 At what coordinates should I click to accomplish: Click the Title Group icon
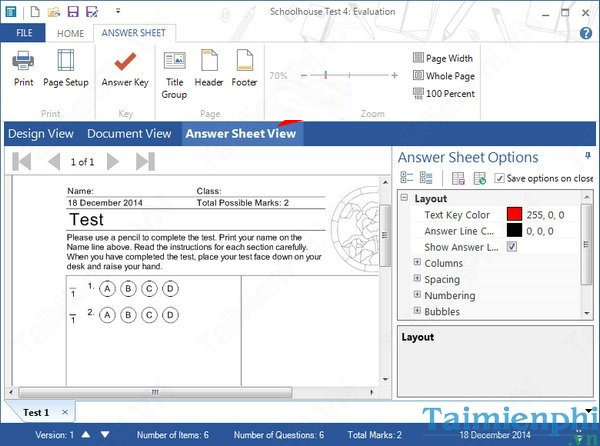coord(174,61)
